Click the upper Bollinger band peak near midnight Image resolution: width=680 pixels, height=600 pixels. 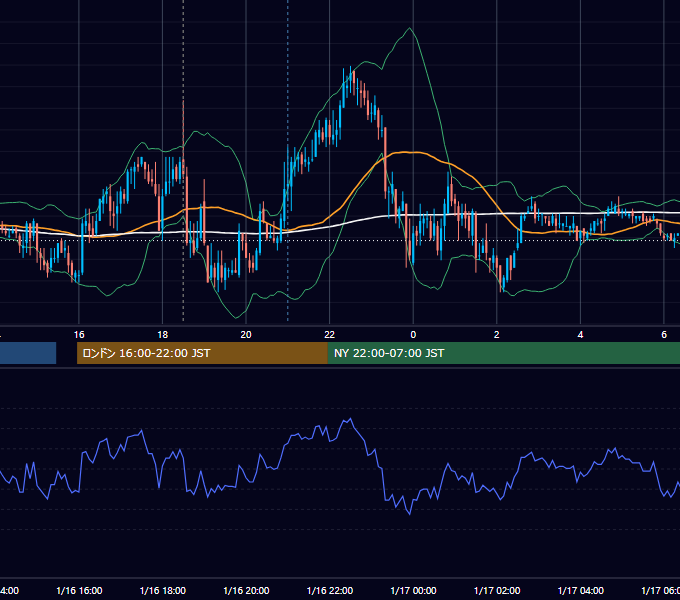click(x=409, y=29)
